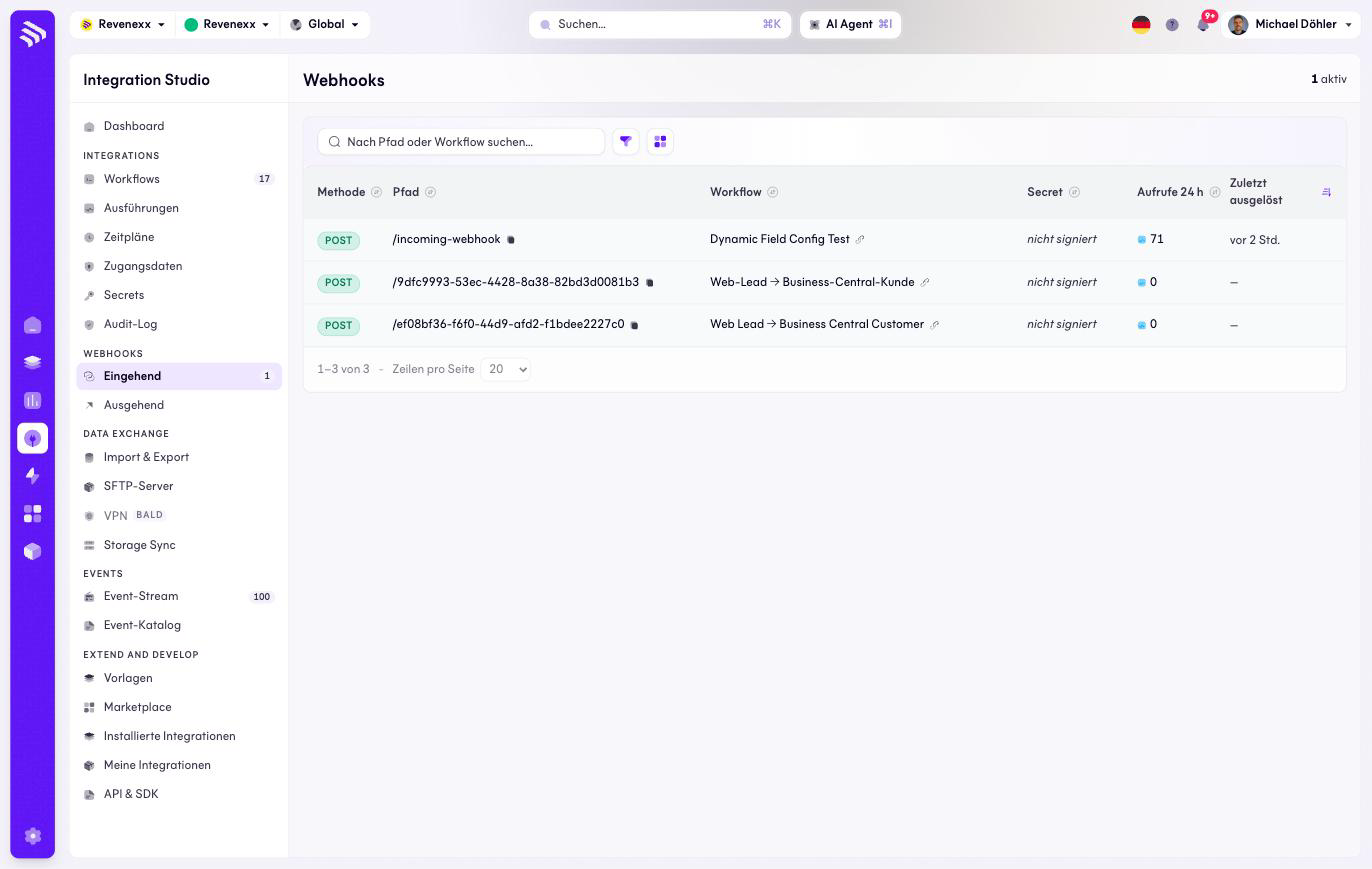Open Zugangsdaten

(x=179, y=266)
